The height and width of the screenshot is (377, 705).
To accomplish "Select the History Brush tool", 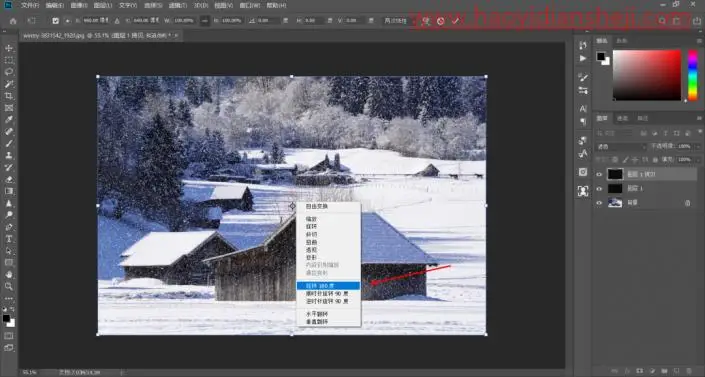I will click(x=9, y=167).
